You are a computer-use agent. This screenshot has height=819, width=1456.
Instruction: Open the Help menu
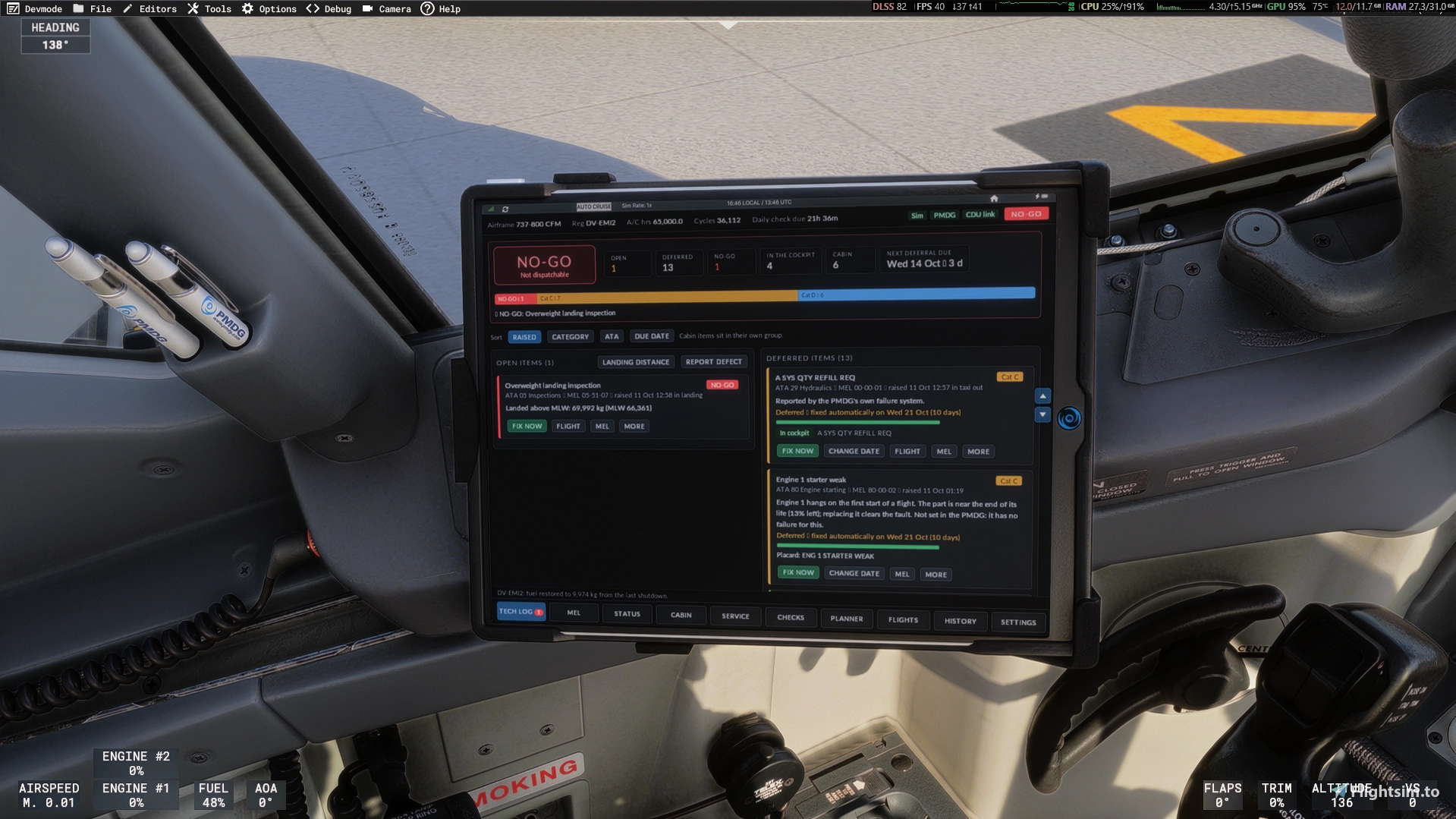pos(441,8)
